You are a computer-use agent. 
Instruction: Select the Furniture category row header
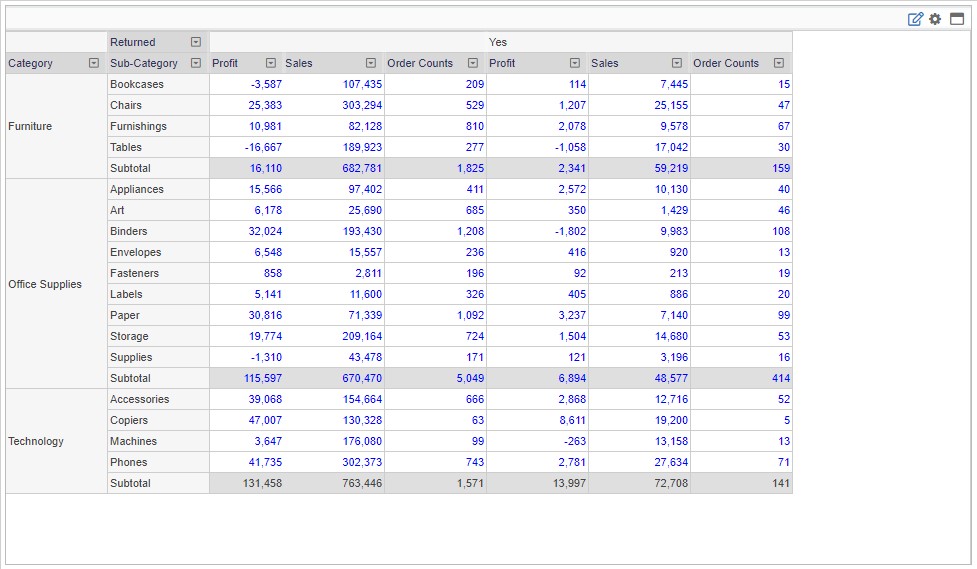30,126
